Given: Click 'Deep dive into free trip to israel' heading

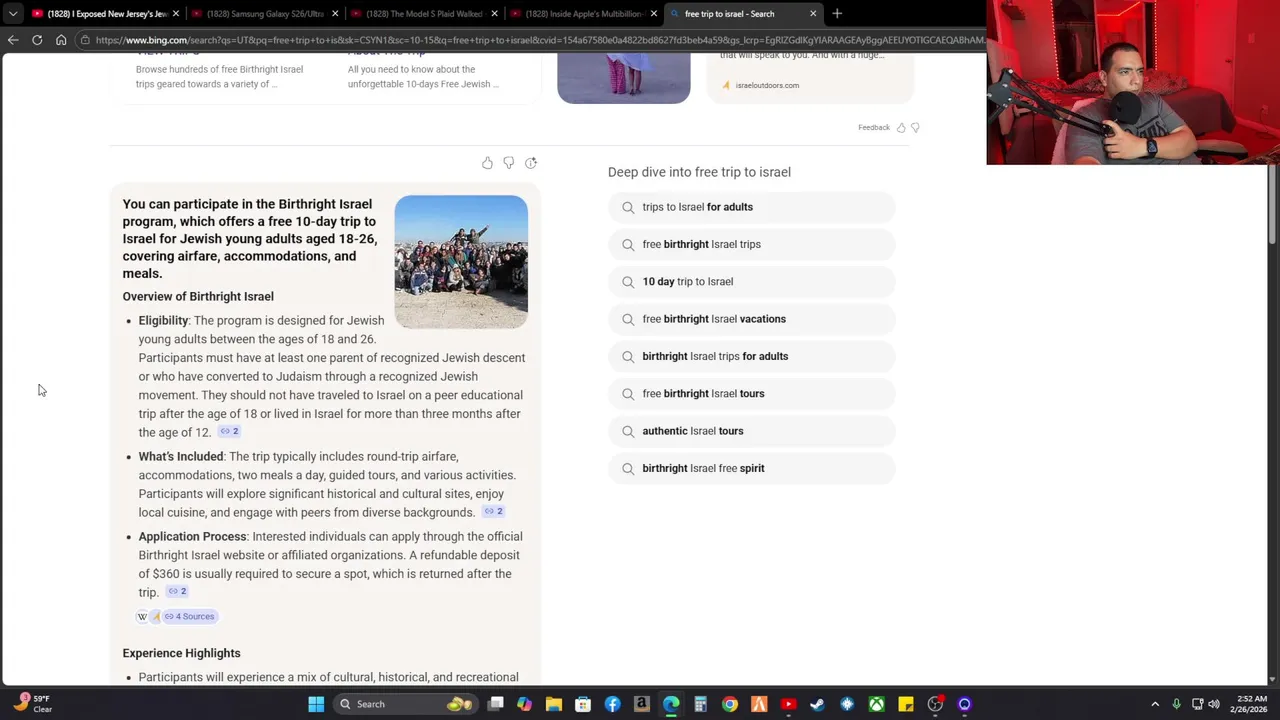Looking at the screenshot, I should click(x=699, y=172).
